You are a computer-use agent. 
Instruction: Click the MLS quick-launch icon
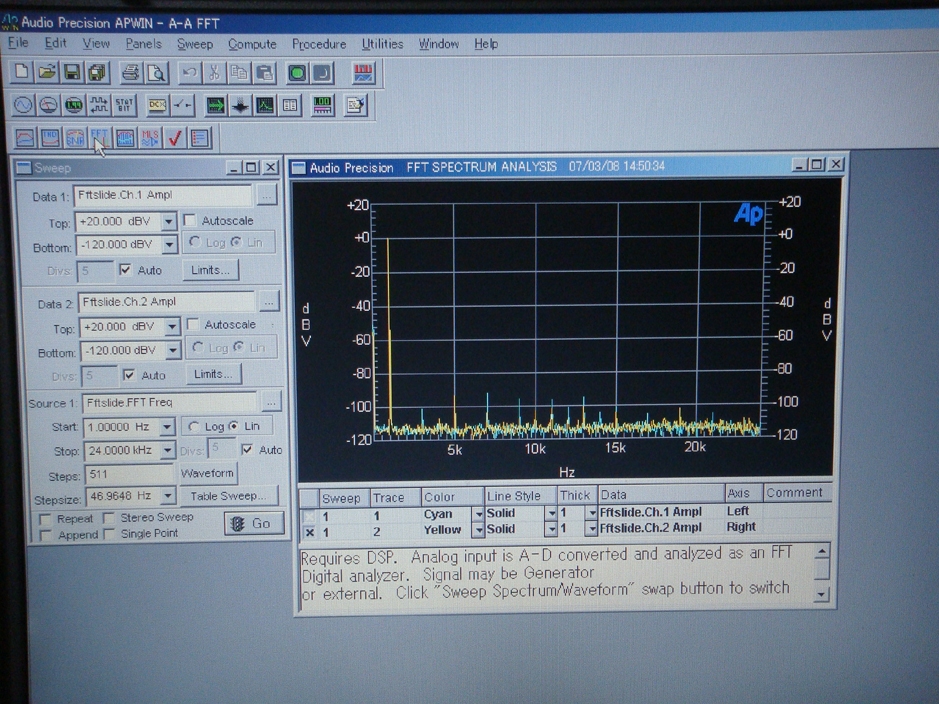tap(150, 138)
